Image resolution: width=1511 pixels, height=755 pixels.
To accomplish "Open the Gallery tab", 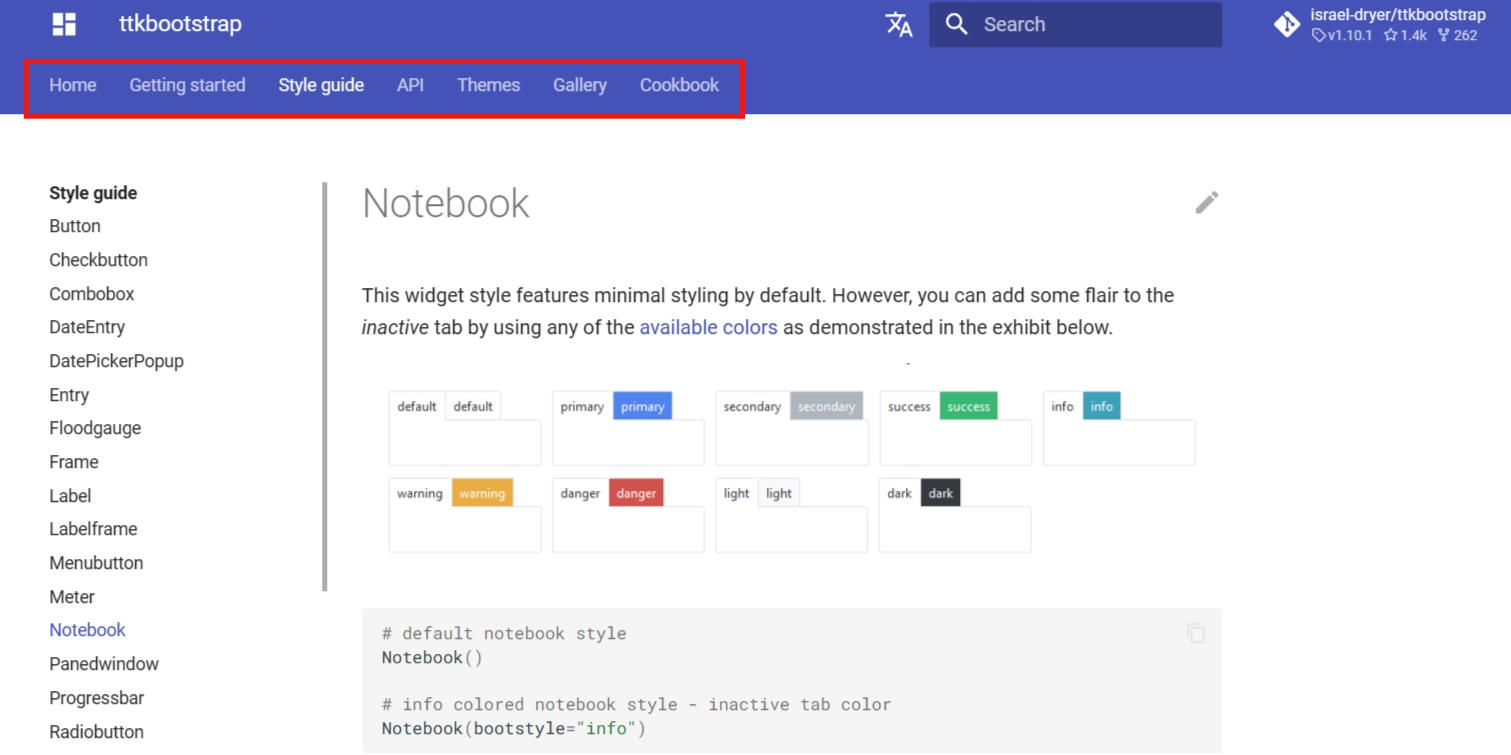I will tap(580, 85).
